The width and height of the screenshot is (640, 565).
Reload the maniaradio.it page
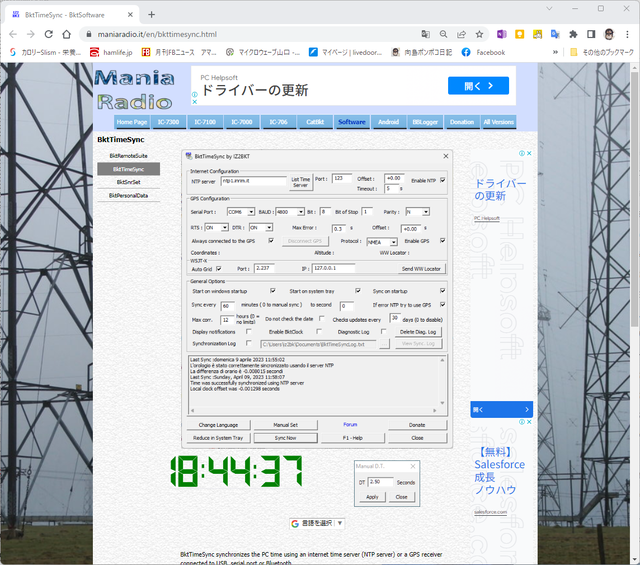(49, 34)
